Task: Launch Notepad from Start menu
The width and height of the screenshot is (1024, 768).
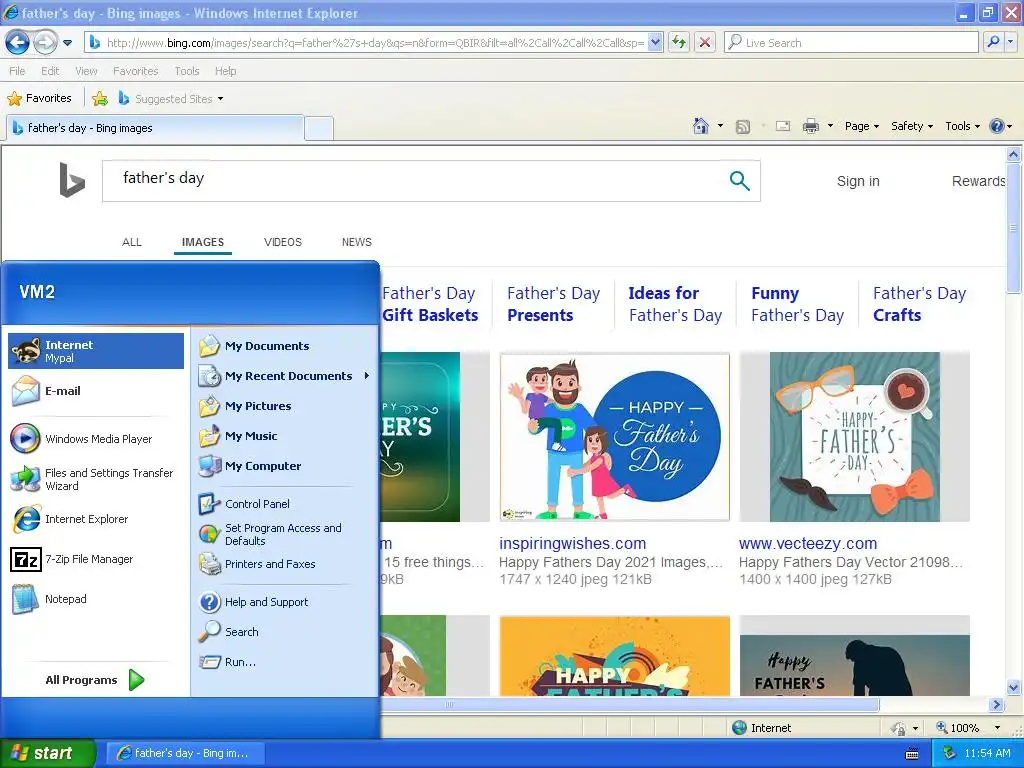Action: click(x=96, y=600)
